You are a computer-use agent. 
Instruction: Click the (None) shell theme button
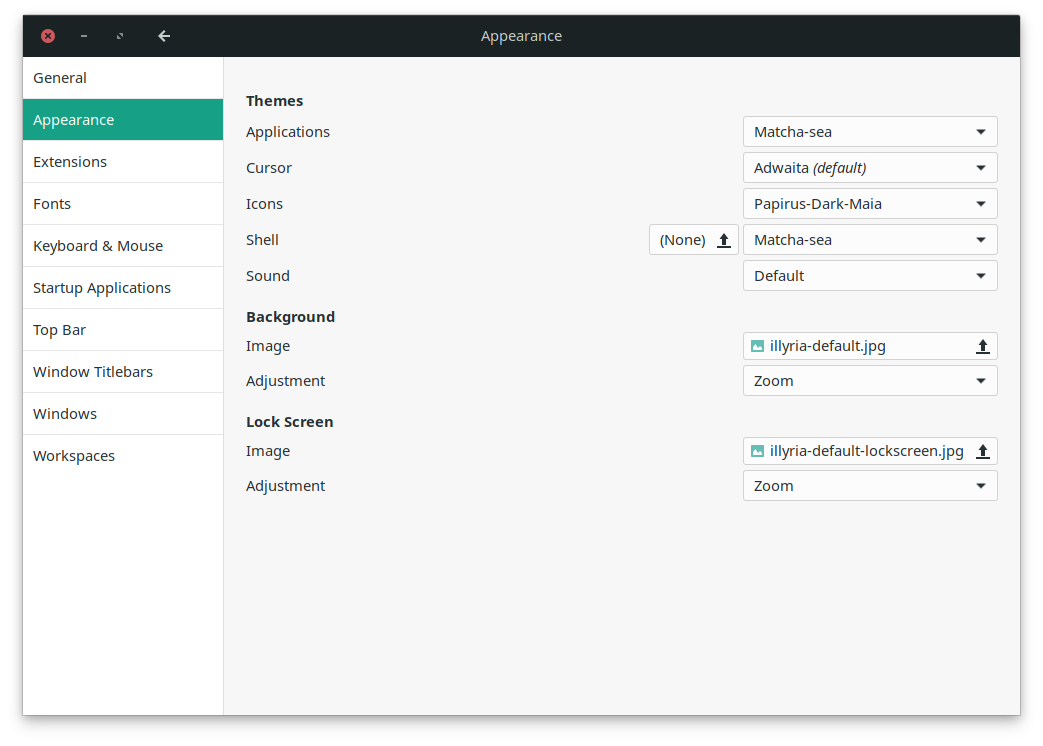pyautogui.click(x=683, y=239)
